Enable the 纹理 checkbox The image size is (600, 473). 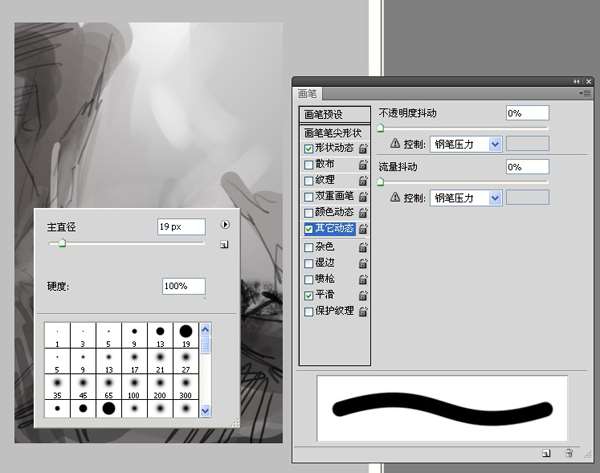[308, 180]
